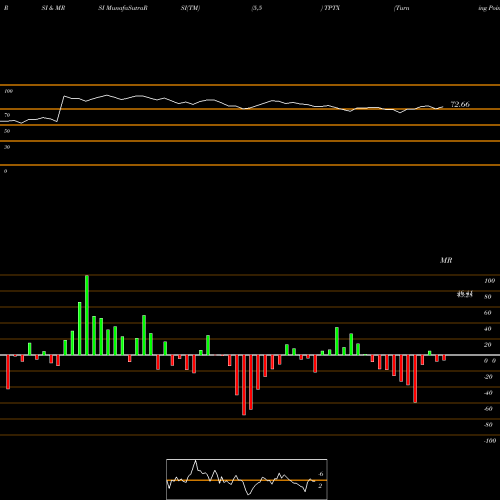The image size is (500, 500).
Task: Click the MR axis label -60
Action: [x=488, y=409]
